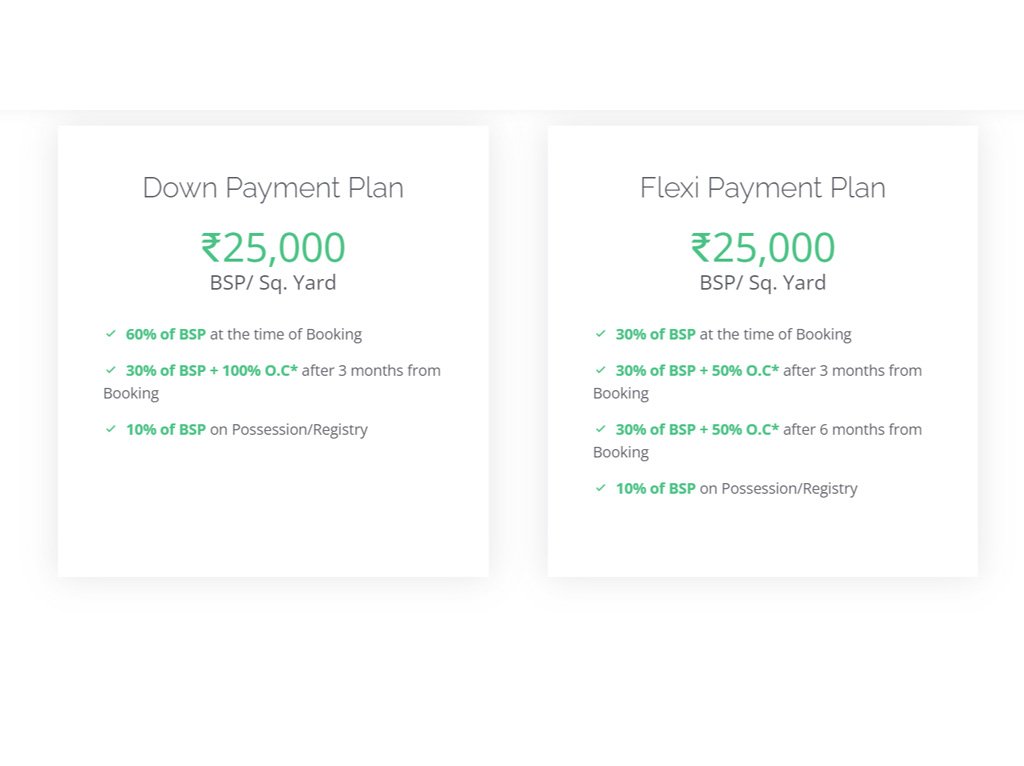The width and height of the screenshot is (1024, 766).
Task: Click the ₹25,000 price in Flexi Payment Plan
Action: [x=762, y=247]
